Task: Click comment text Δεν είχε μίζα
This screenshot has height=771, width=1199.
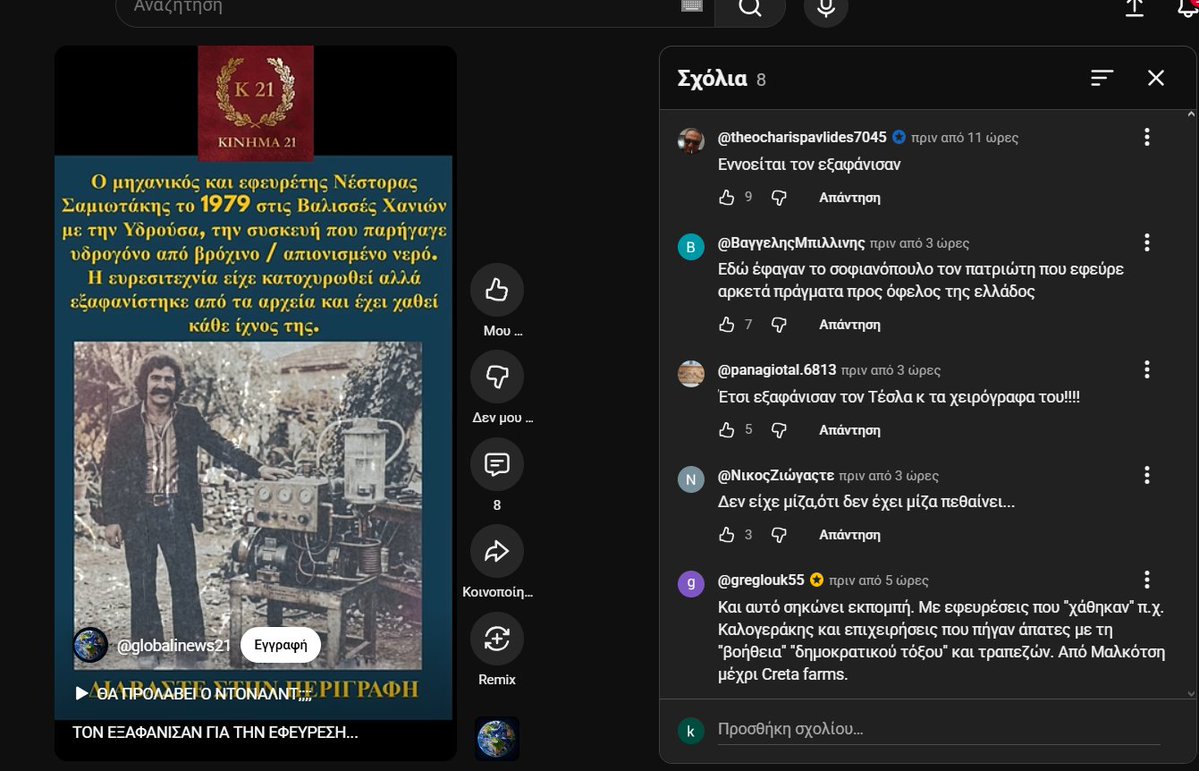Action: 866,503
